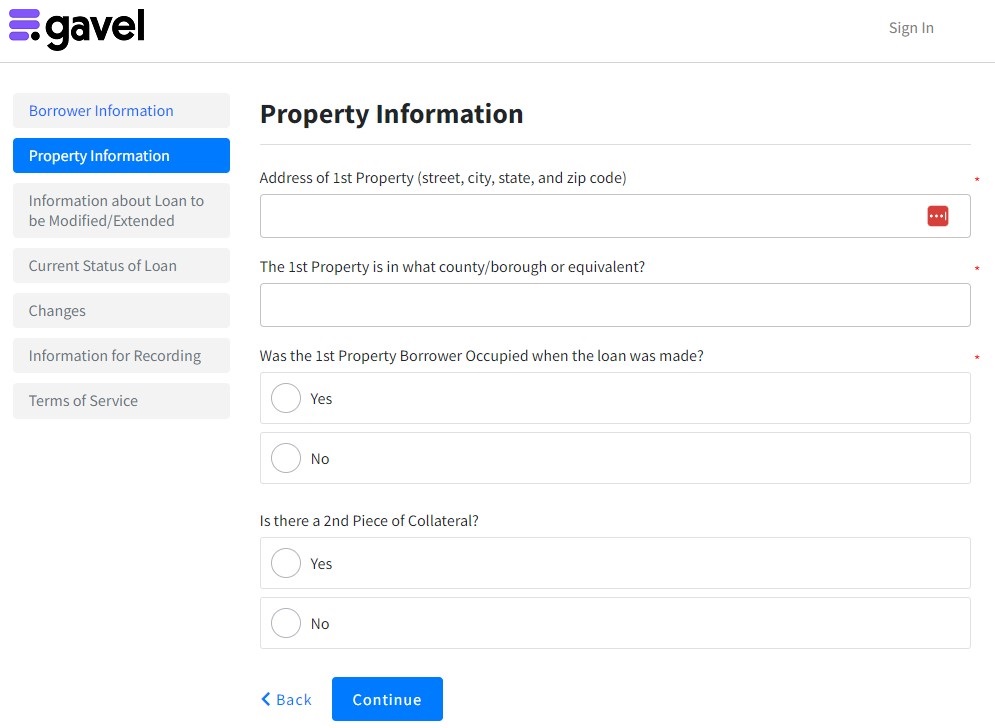995x728 pixels.
Task: Choose No for 2nd Piece of Collateral
Action: tap(286, 623)
